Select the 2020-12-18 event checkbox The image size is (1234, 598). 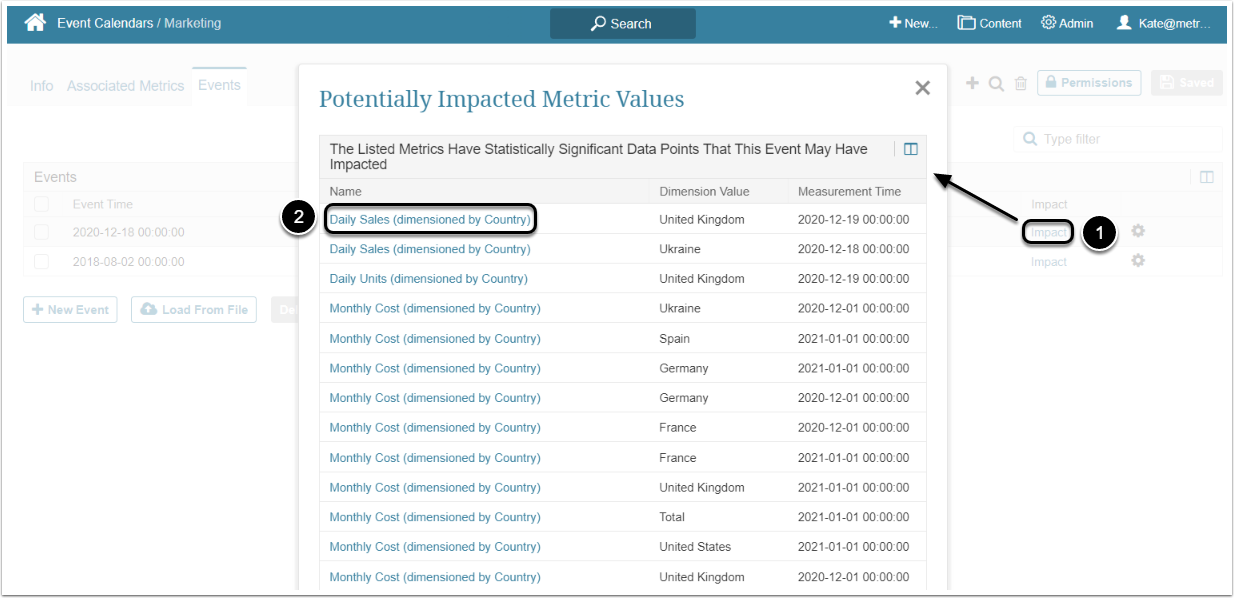pos(42,232)
